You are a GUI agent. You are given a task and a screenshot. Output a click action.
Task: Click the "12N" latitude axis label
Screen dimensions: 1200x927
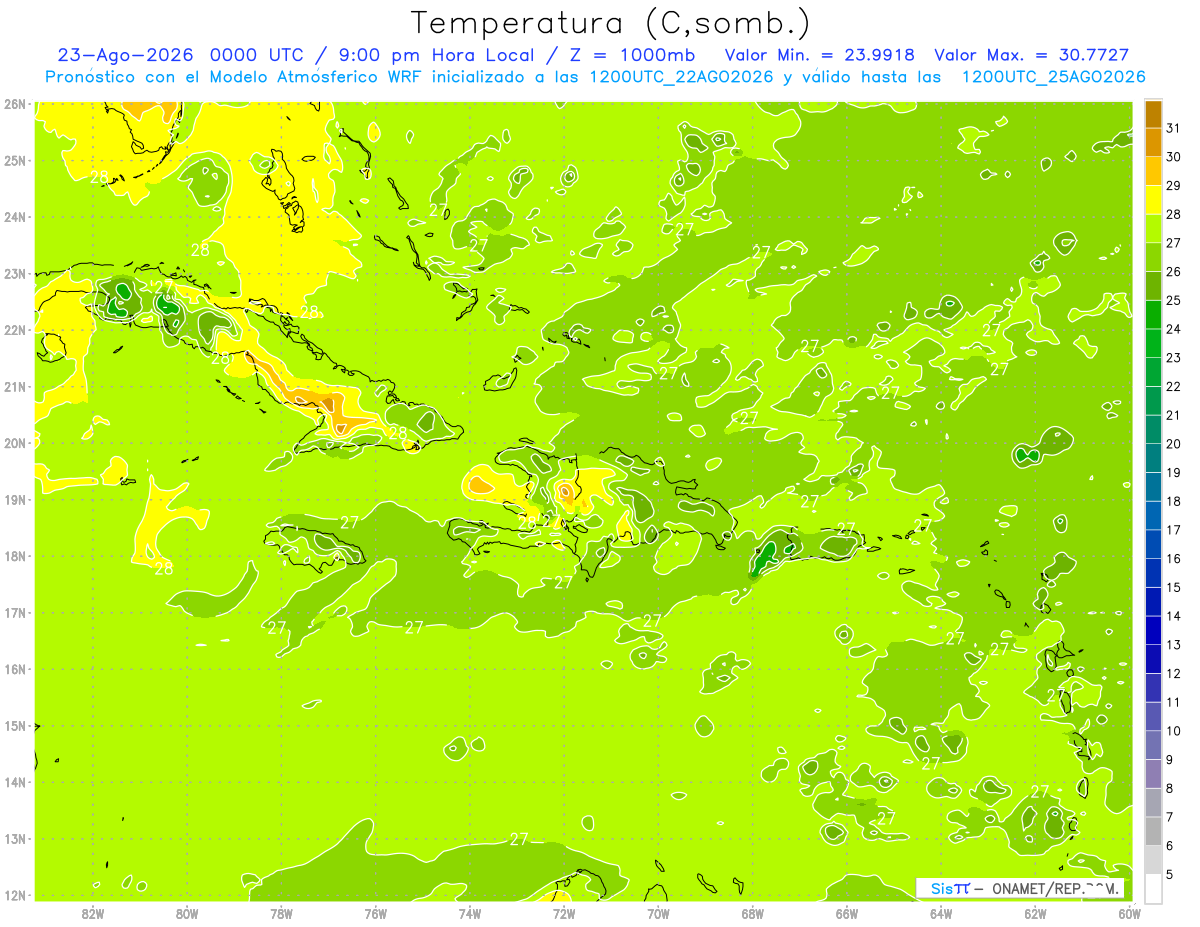point(14,895)
